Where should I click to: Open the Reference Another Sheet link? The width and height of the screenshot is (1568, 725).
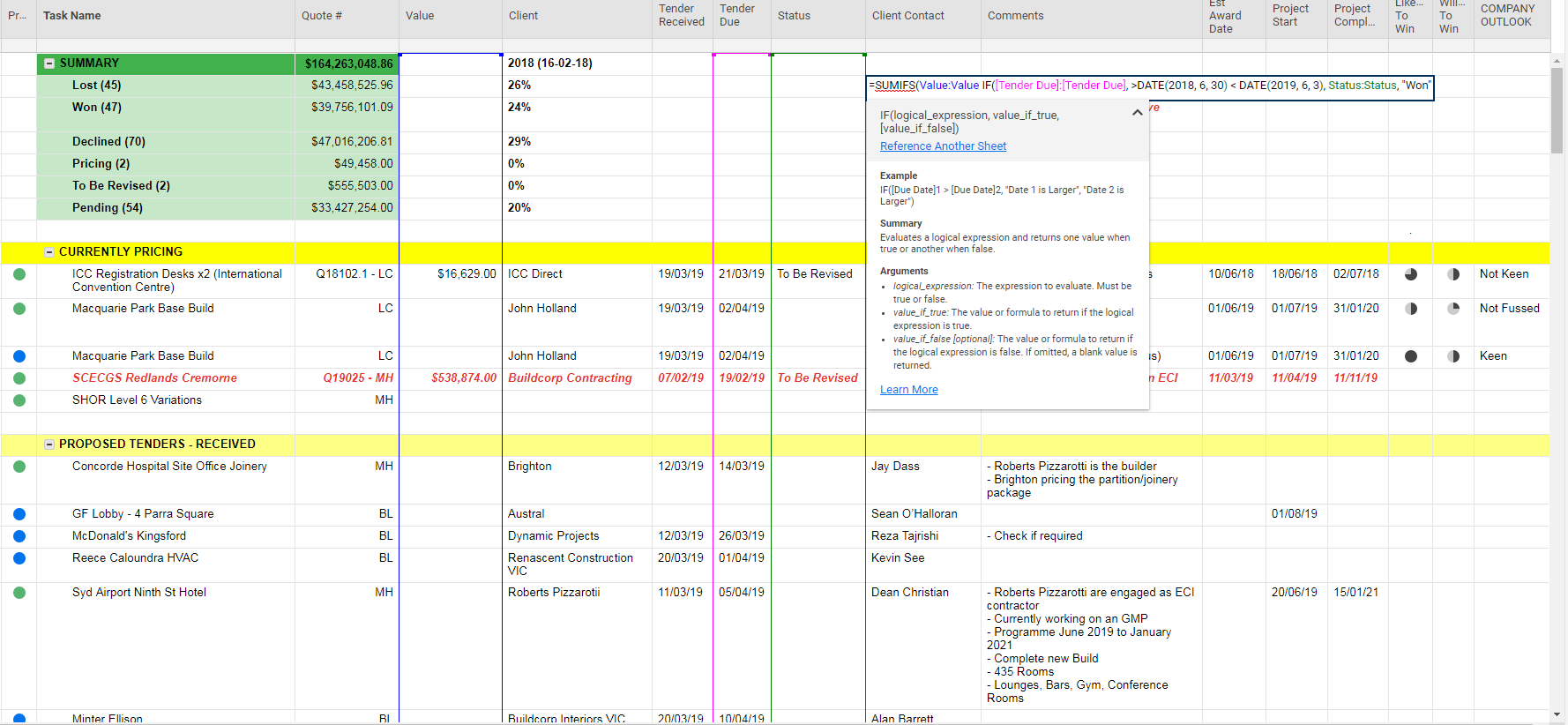pyautogui.click(x=943, y=146)
